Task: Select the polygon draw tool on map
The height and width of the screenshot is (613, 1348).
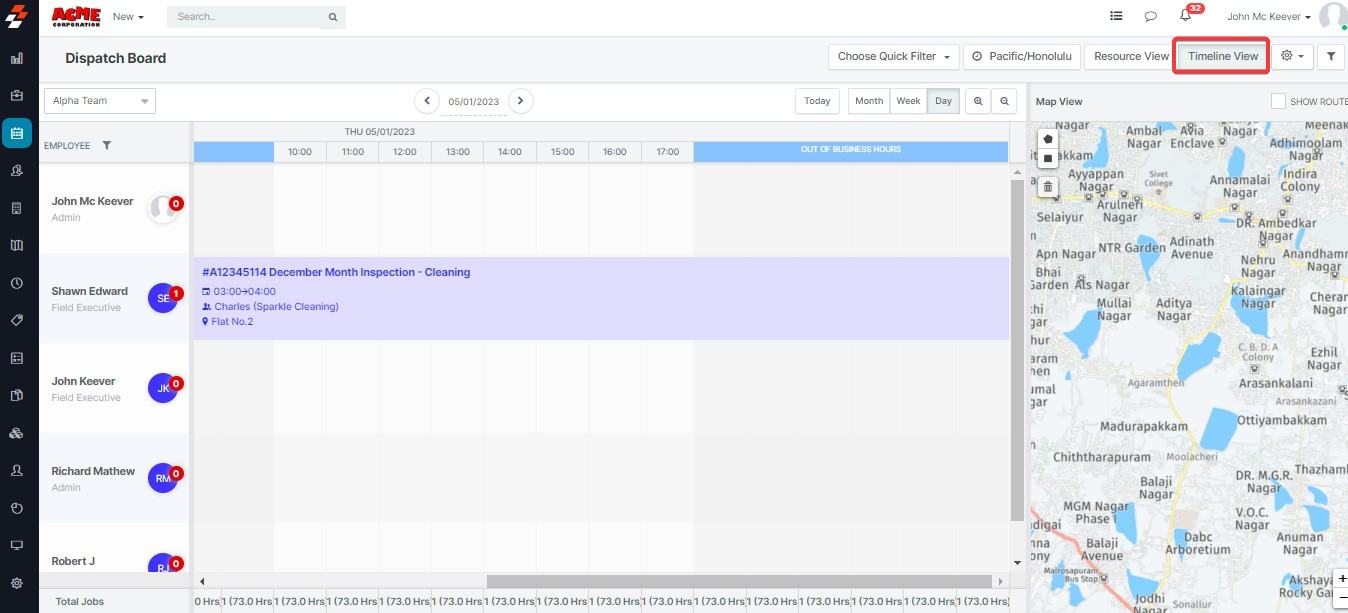Action: tap(1047, 138)
